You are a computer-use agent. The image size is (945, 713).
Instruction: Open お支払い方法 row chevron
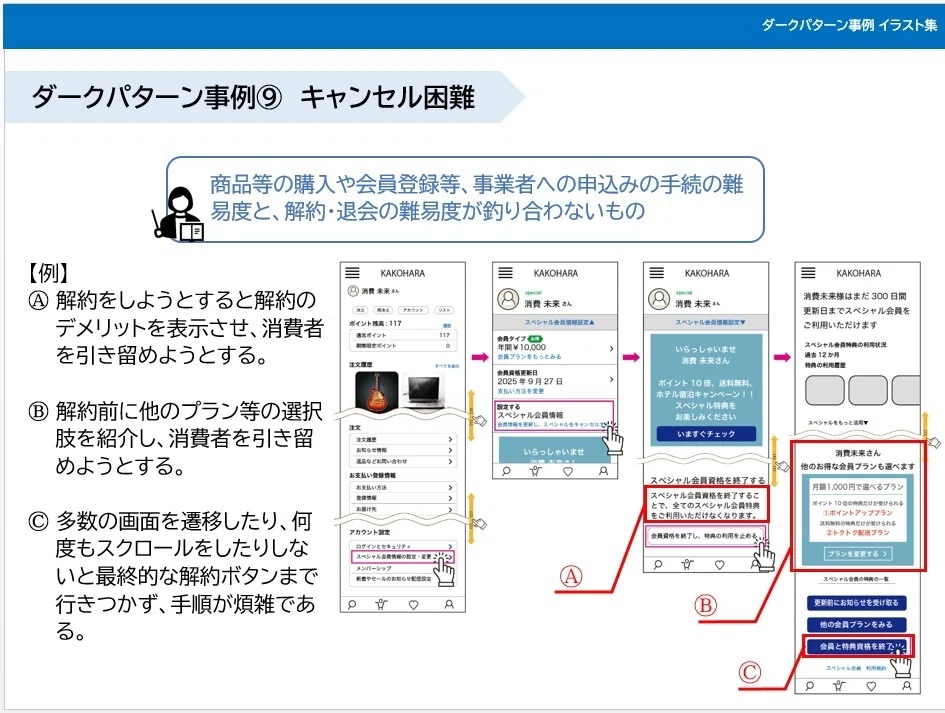450,487
